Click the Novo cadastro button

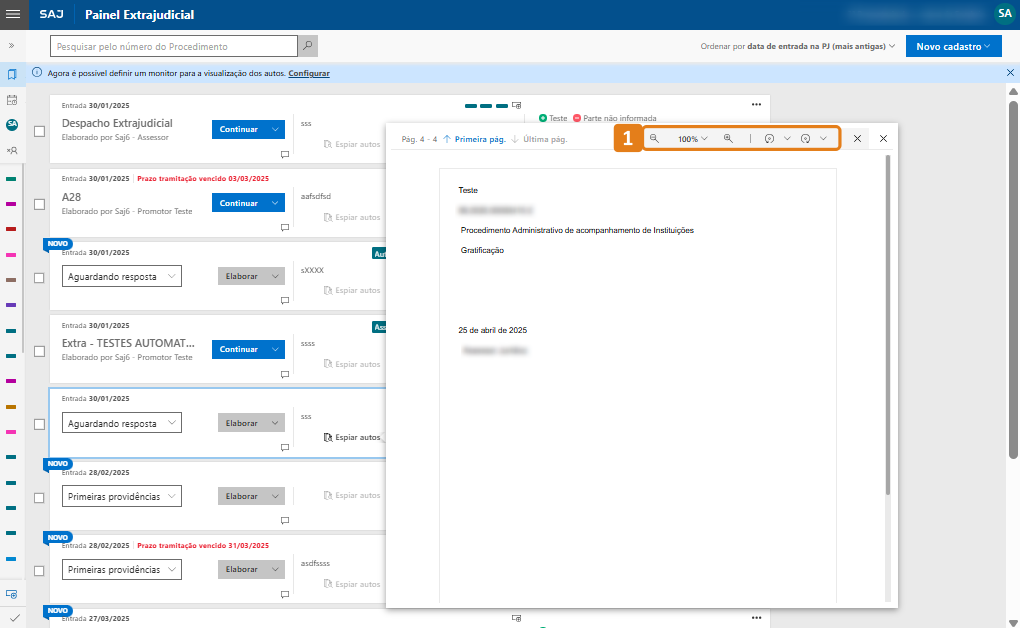(953, 46)
